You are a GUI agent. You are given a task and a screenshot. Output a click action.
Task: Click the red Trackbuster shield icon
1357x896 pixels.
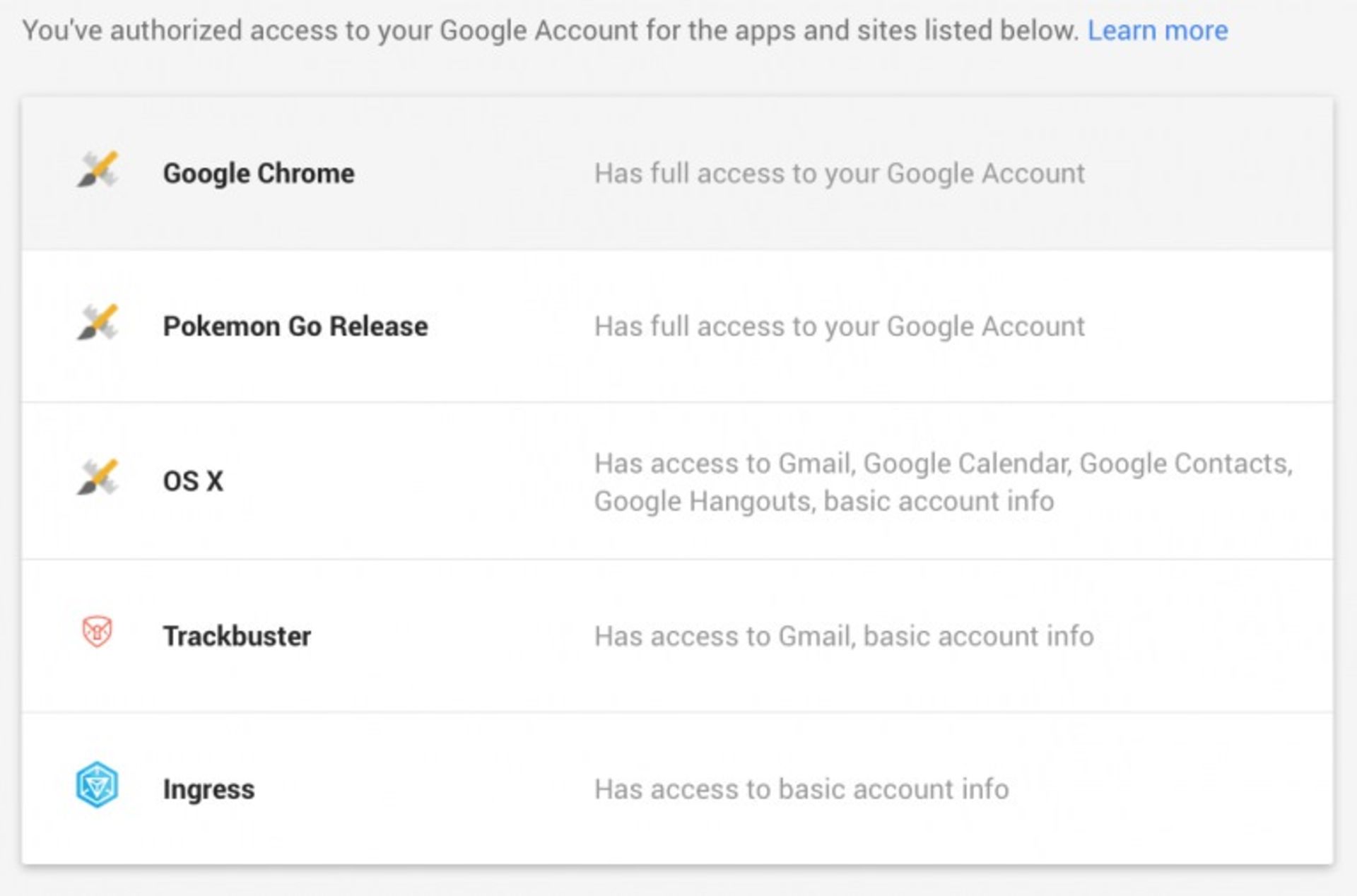pos(97,632)
